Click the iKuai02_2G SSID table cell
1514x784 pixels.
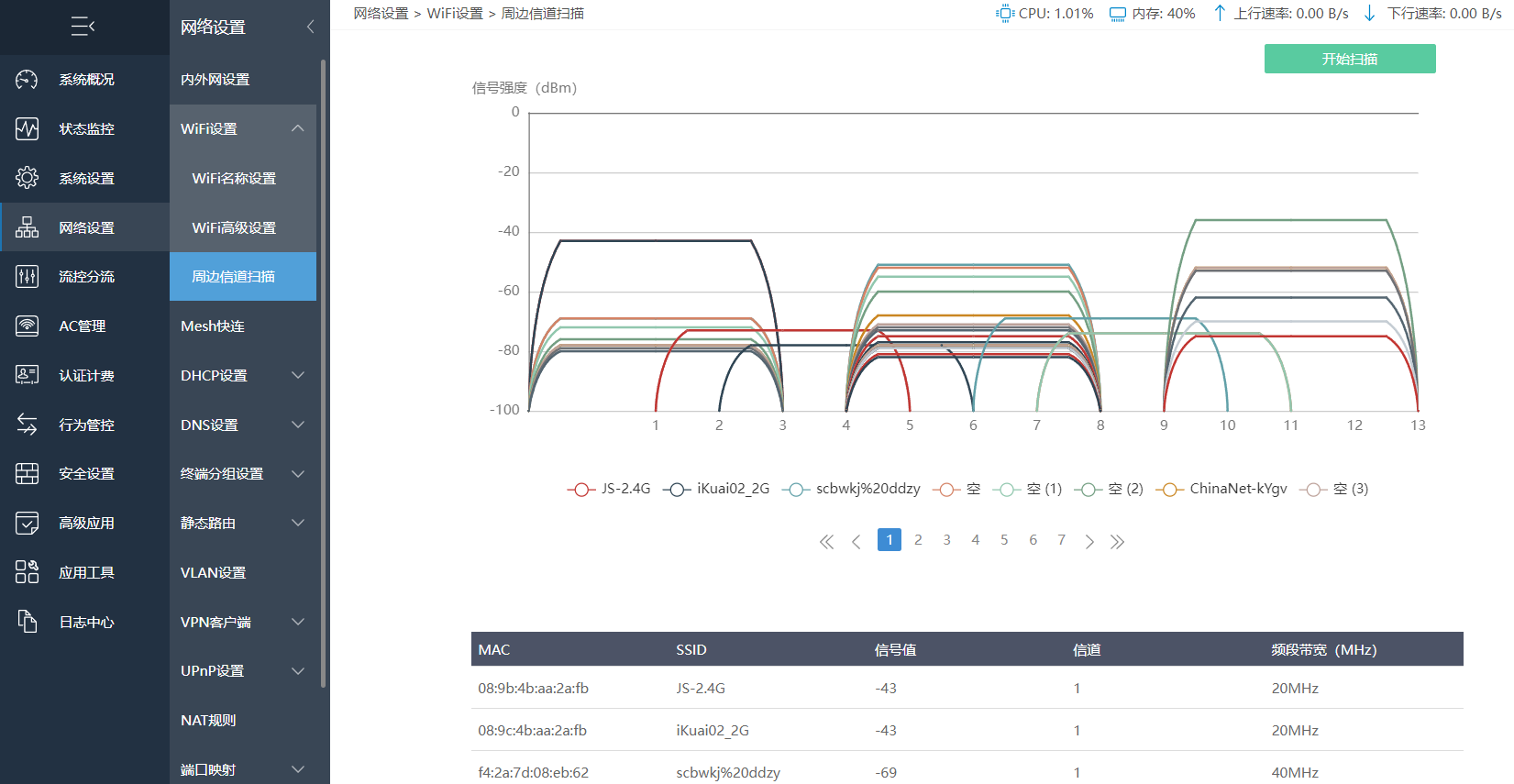(x=713, y=730)
